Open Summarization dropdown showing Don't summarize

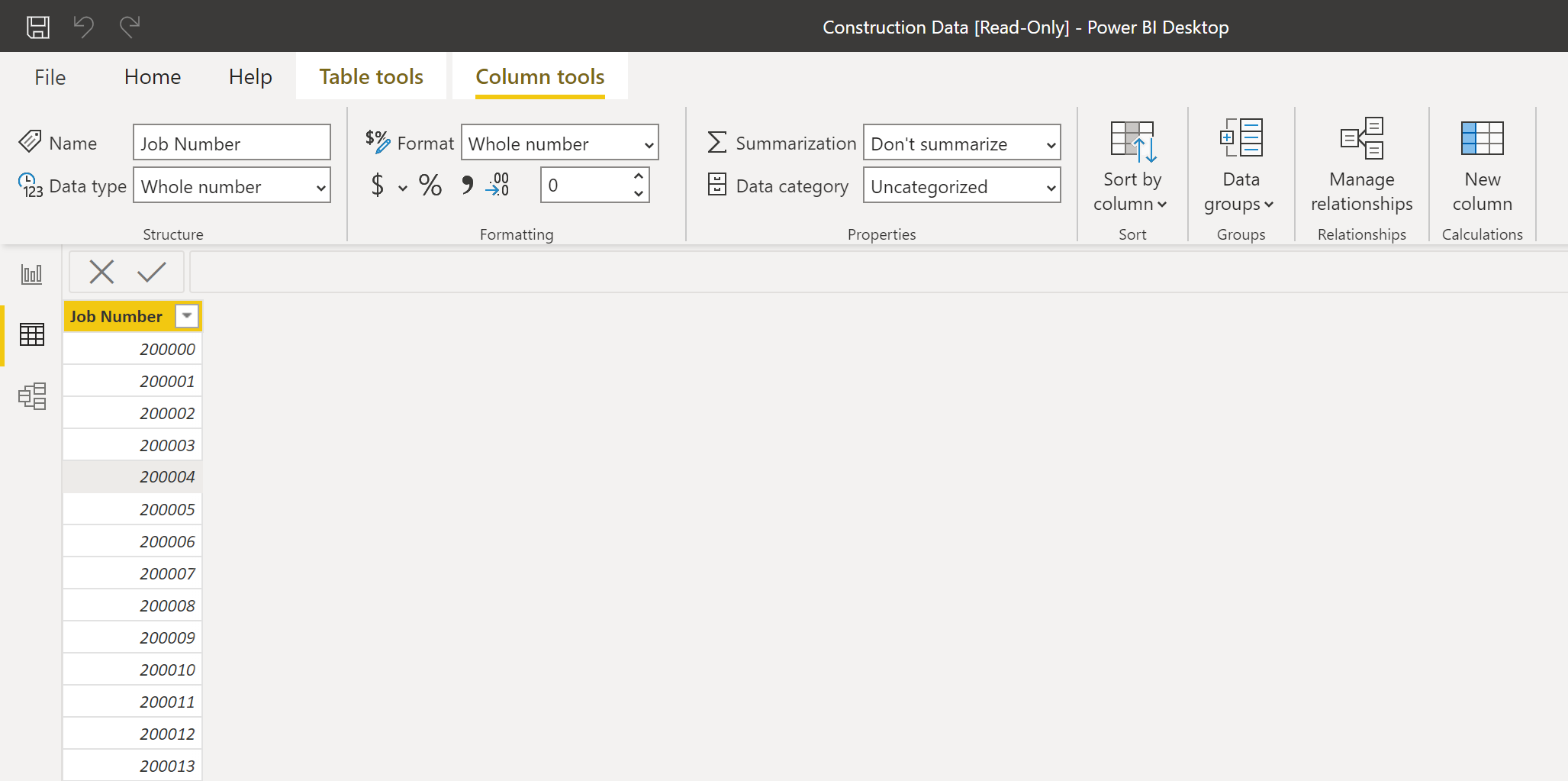pyautogui.click(x=961, y=143)
